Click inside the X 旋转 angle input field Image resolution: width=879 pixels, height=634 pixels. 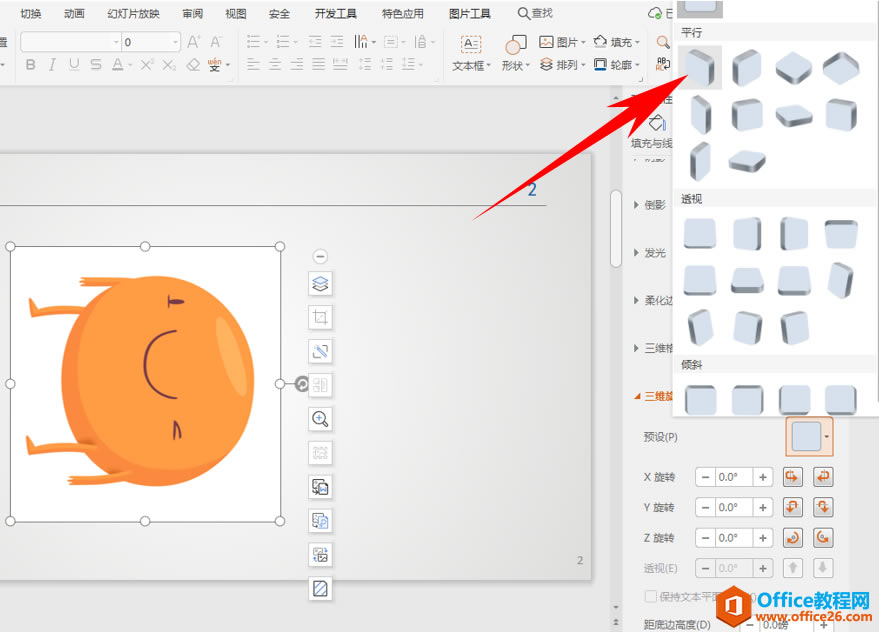click(728, 477)
